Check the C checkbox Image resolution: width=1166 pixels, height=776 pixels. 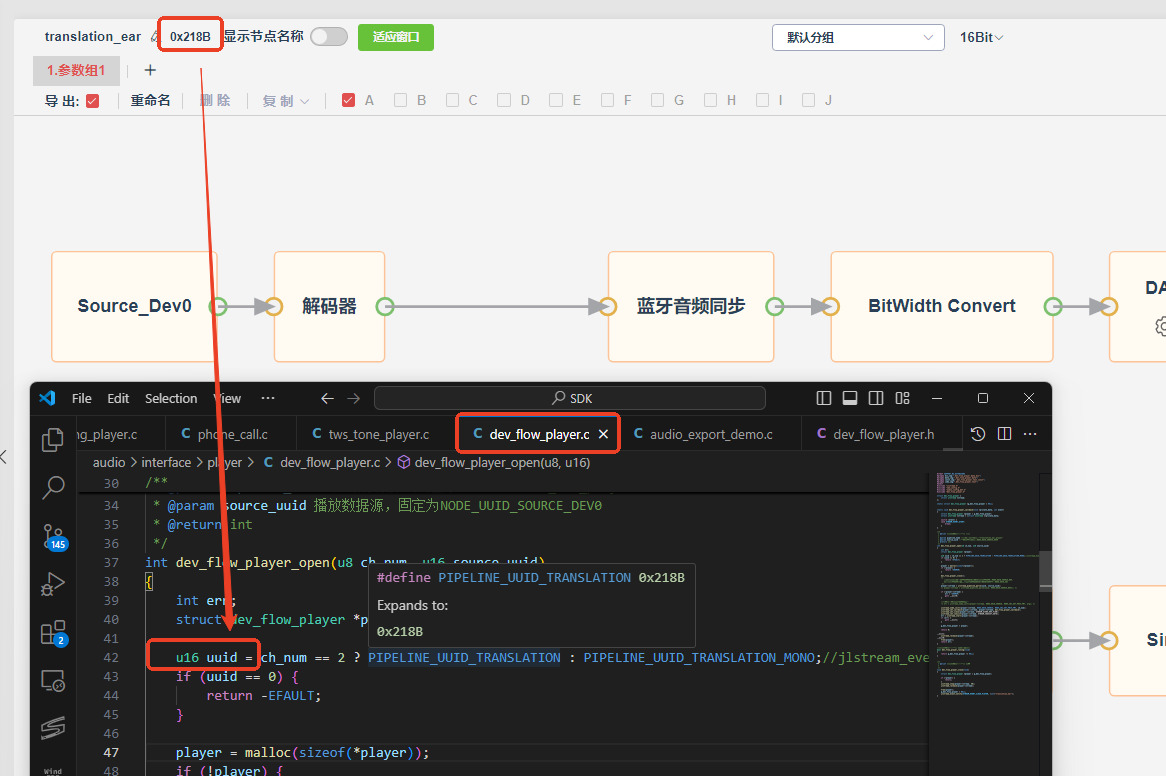452,100
